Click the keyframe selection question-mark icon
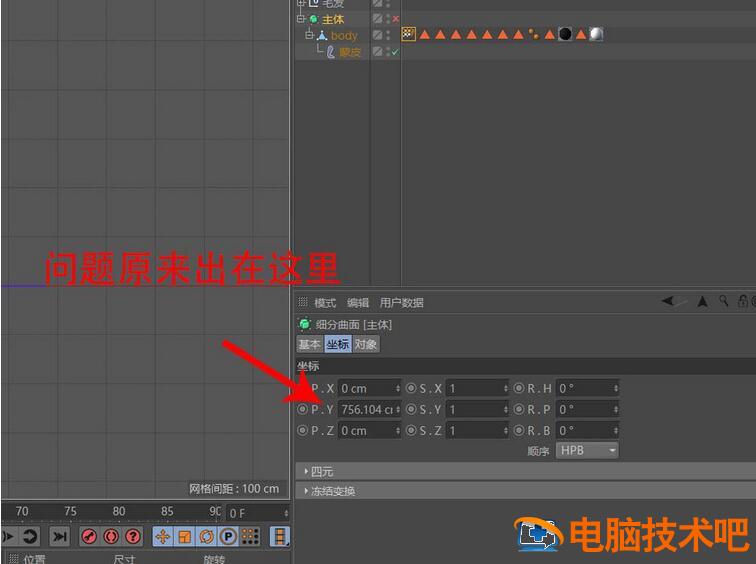Screen dimensions: 756x564 [x=134, y=537]
